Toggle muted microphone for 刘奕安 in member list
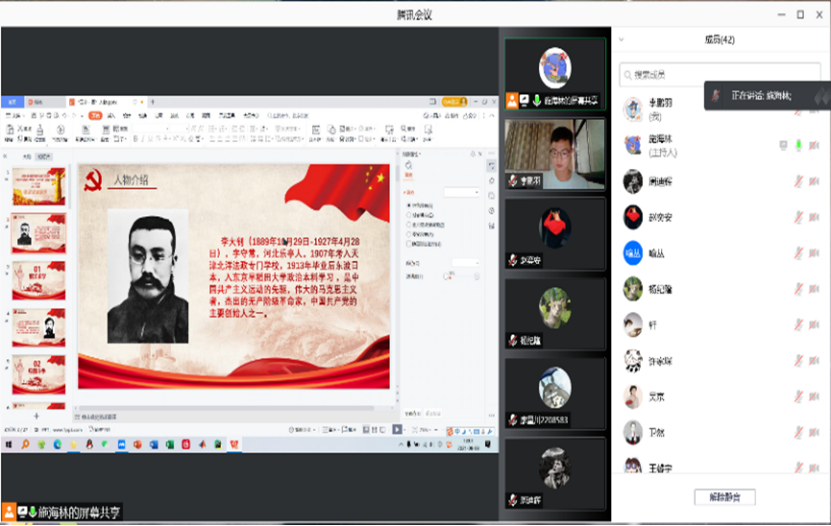The image size is (831, 526). (798, 216)
